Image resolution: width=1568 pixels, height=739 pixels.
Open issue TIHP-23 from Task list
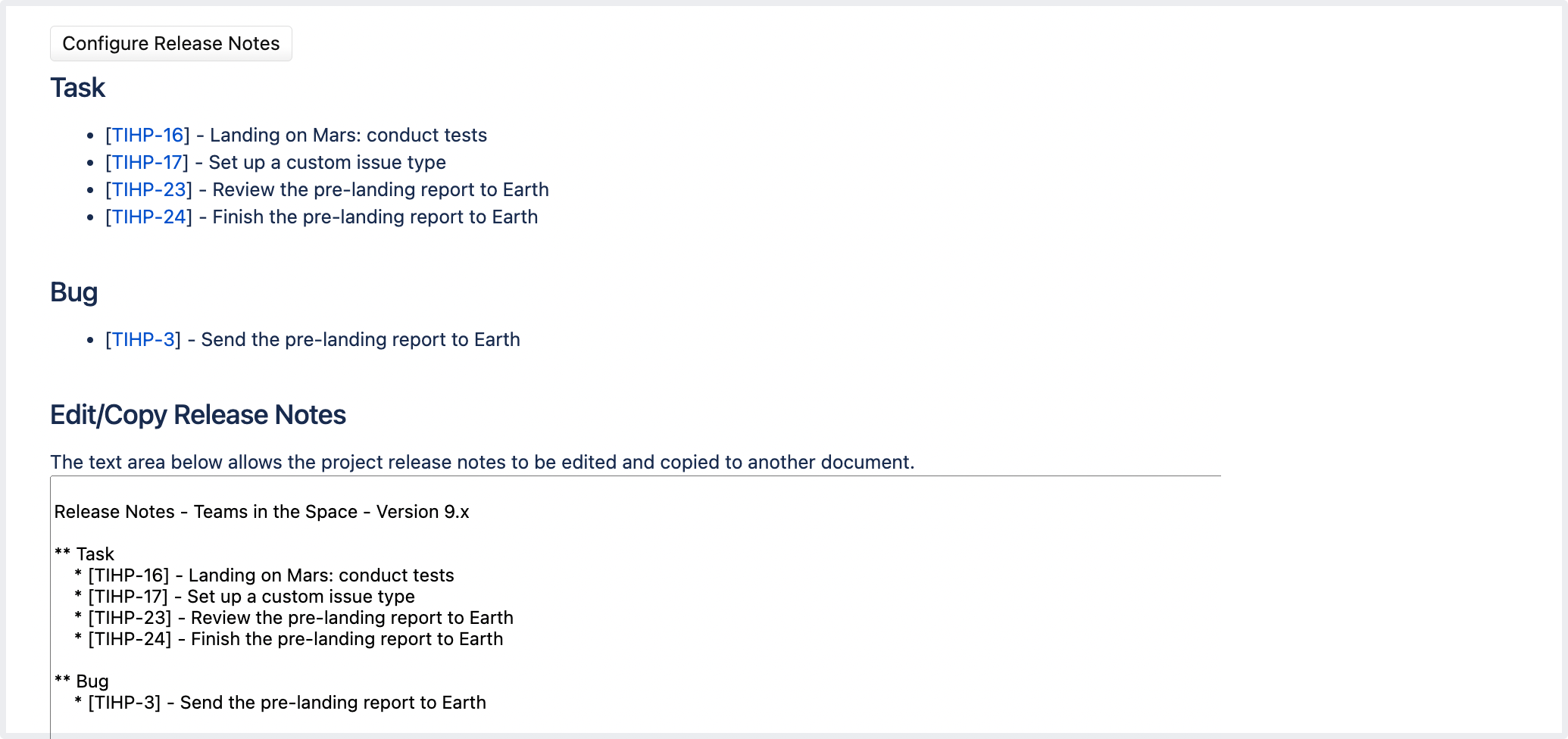[148, 189]
